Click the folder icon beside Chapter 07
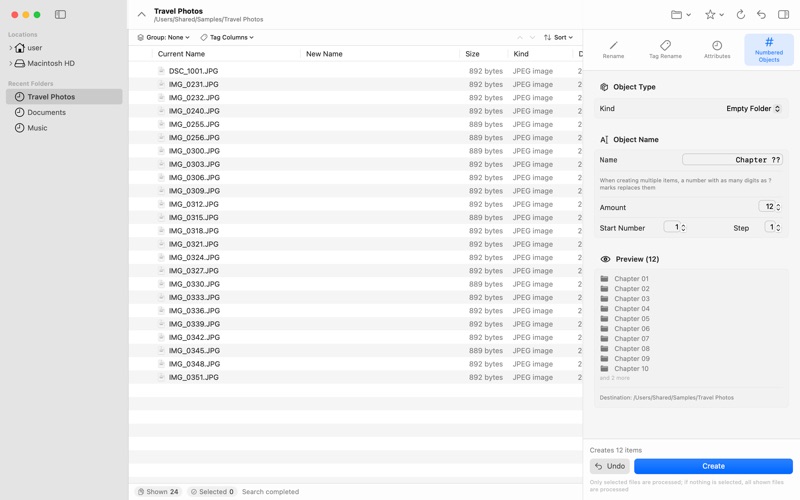The height and width of the screenshot is (500, 800). (x=605, y=338)
